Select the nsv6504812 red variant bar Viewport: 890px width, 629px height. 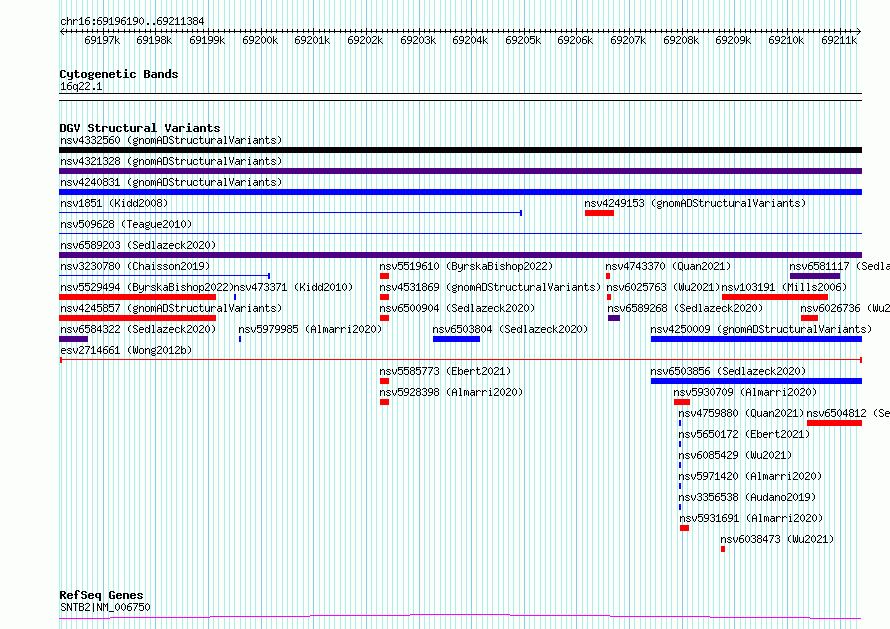(834, 423)
